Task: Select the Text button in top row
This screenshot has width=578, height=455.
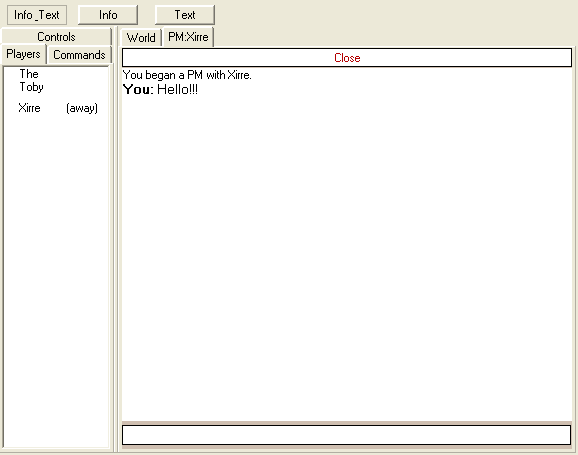Action: coord(185,15)
